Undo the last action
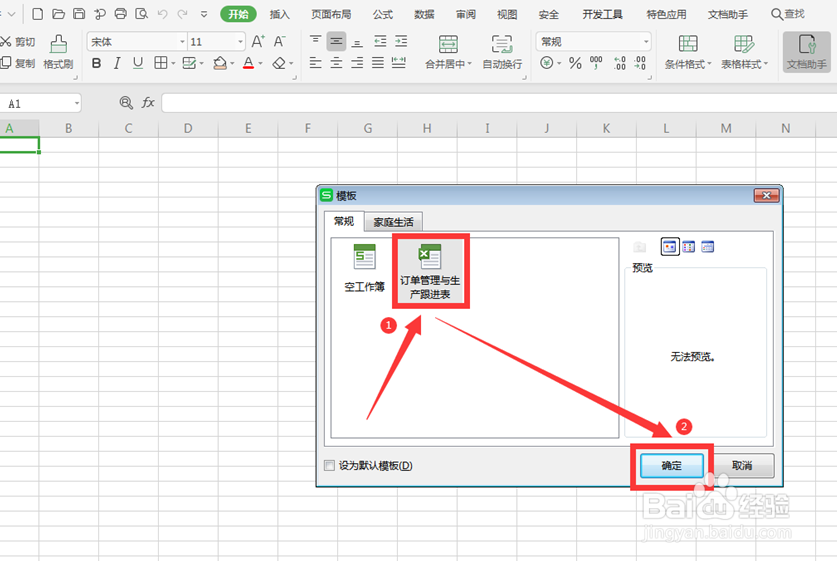Viewport: 837px width, 561px height. point(162,14)
